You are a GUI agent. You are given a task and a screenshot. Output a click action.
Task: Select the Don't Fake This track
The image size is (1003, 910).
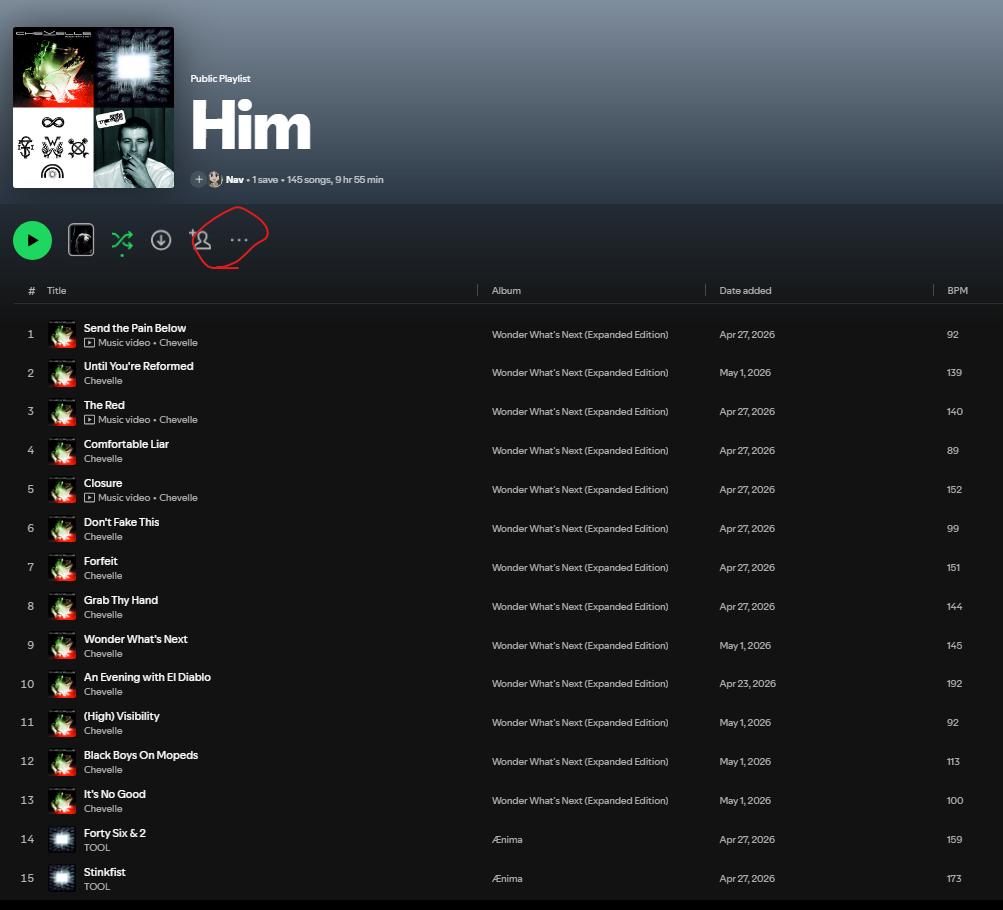point(122,522)
